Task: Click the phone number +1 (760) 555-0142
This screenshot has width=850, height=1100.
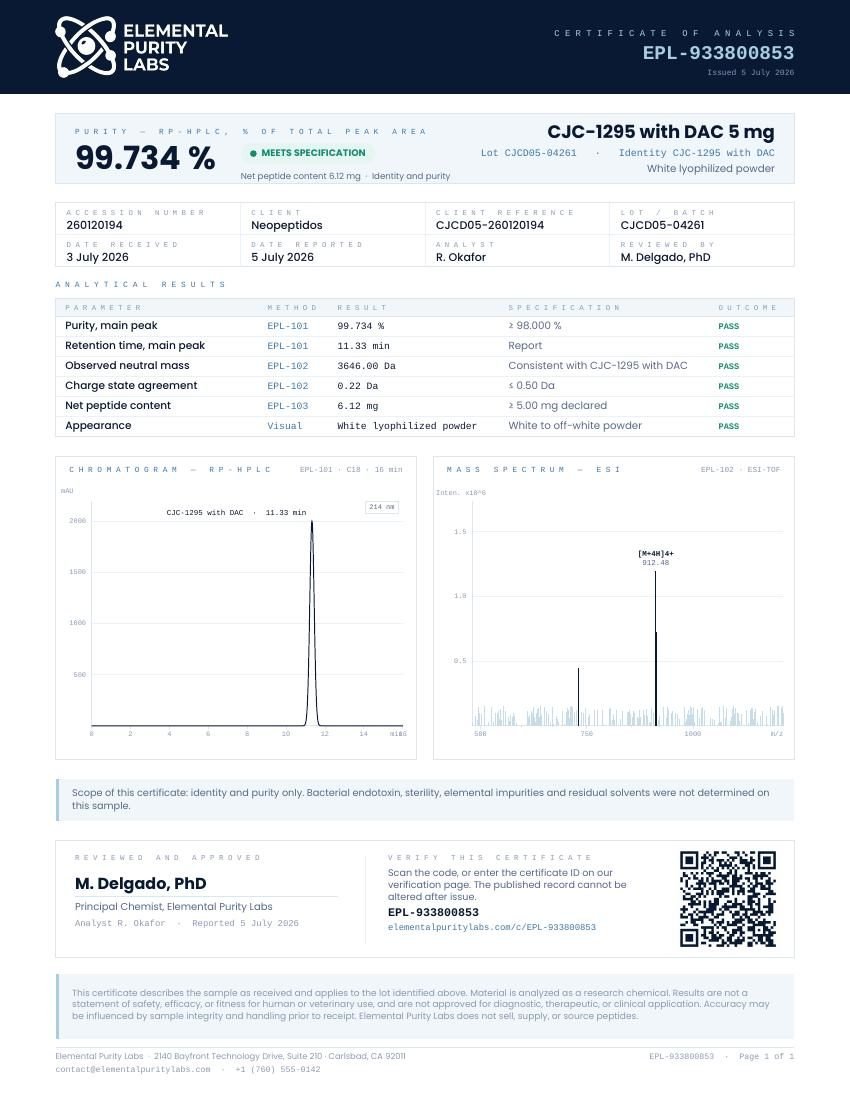Action: tap(278, 1069)
